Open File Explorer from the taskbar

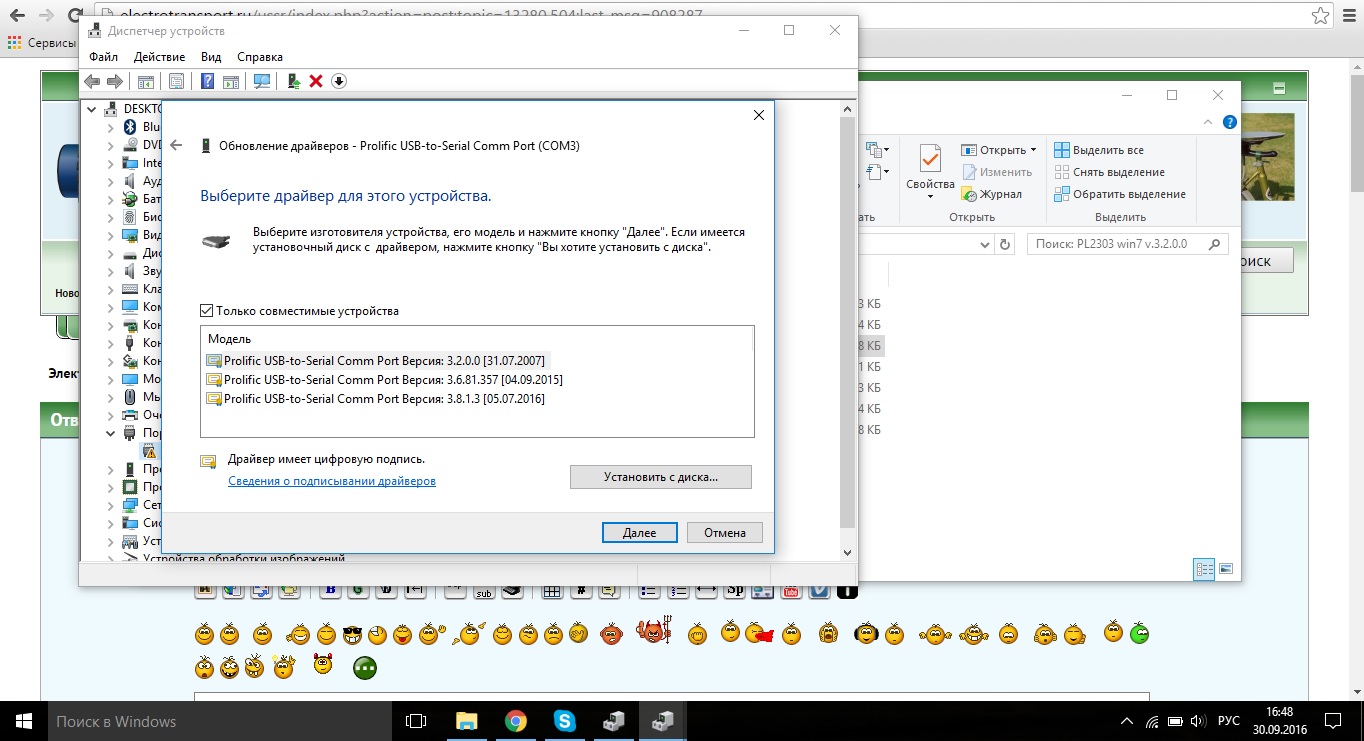[467, 721]
